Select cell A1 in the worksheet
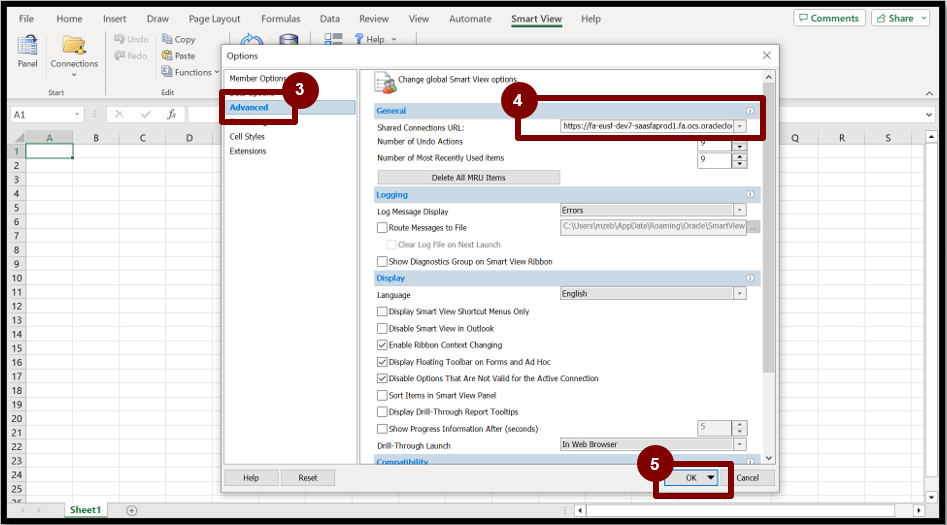The image size is (947, 525). click(x=50, y=151)
